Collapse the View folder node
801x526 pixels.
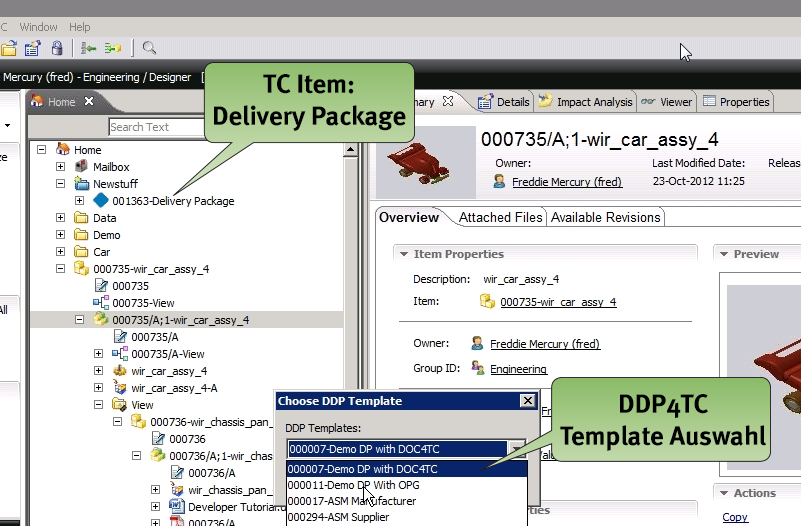tap(99, 405)
